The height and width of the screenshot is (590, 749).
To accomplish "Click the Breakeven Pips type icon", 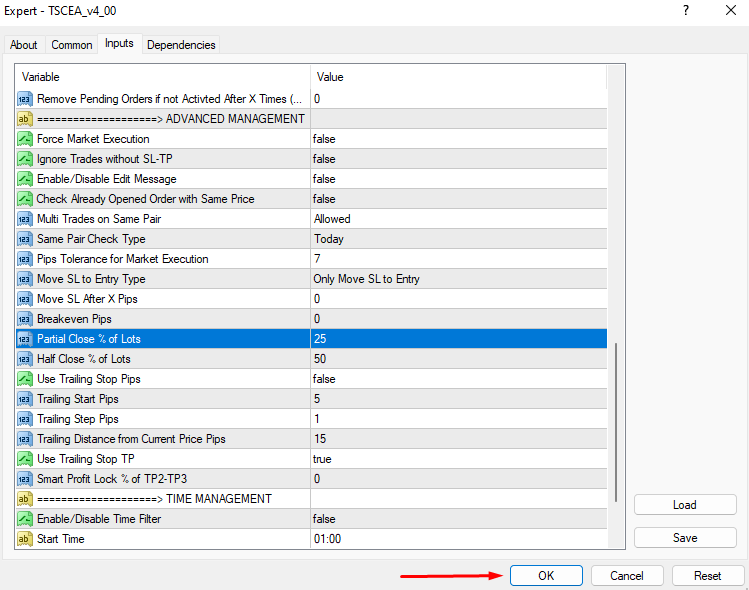I will 25,319.
